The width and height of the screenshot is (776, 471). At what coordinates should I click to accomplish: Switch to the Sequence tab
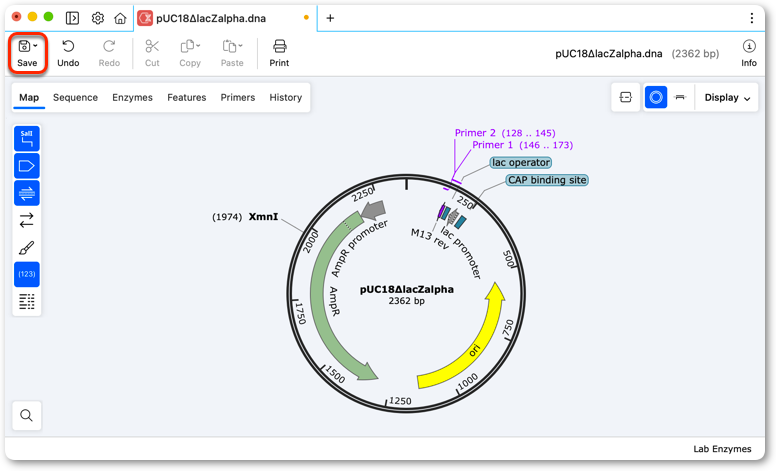pos(75,97)
